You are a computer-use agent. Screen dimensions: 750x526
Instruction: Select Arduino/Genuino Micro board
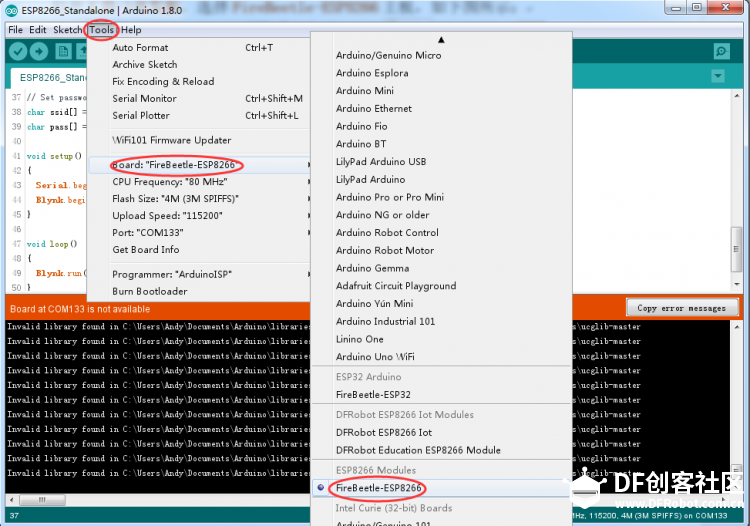(x=441, y=55)
